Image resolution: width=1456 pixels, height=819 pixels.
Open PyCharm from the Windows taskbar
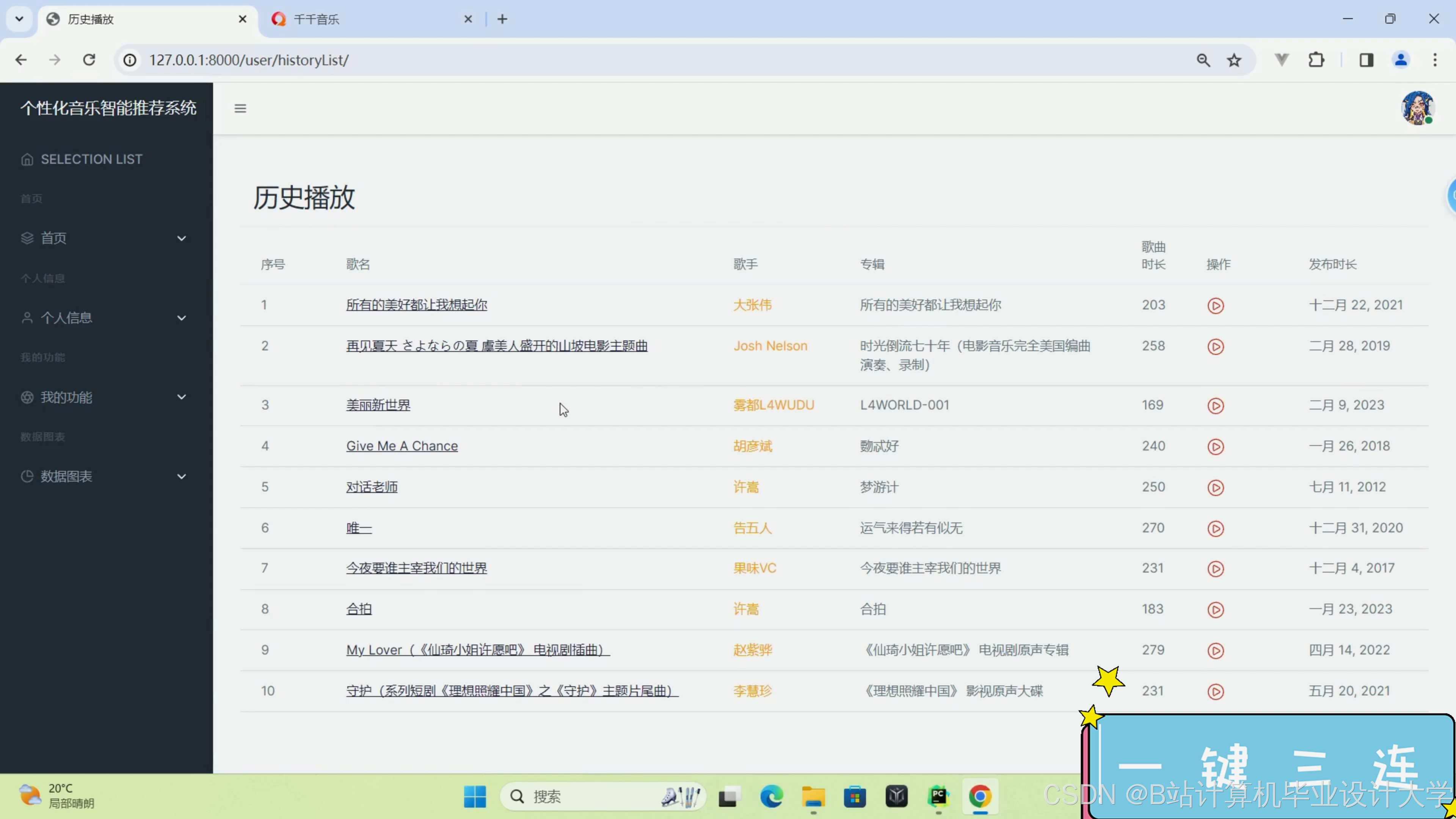coord(938,796)
